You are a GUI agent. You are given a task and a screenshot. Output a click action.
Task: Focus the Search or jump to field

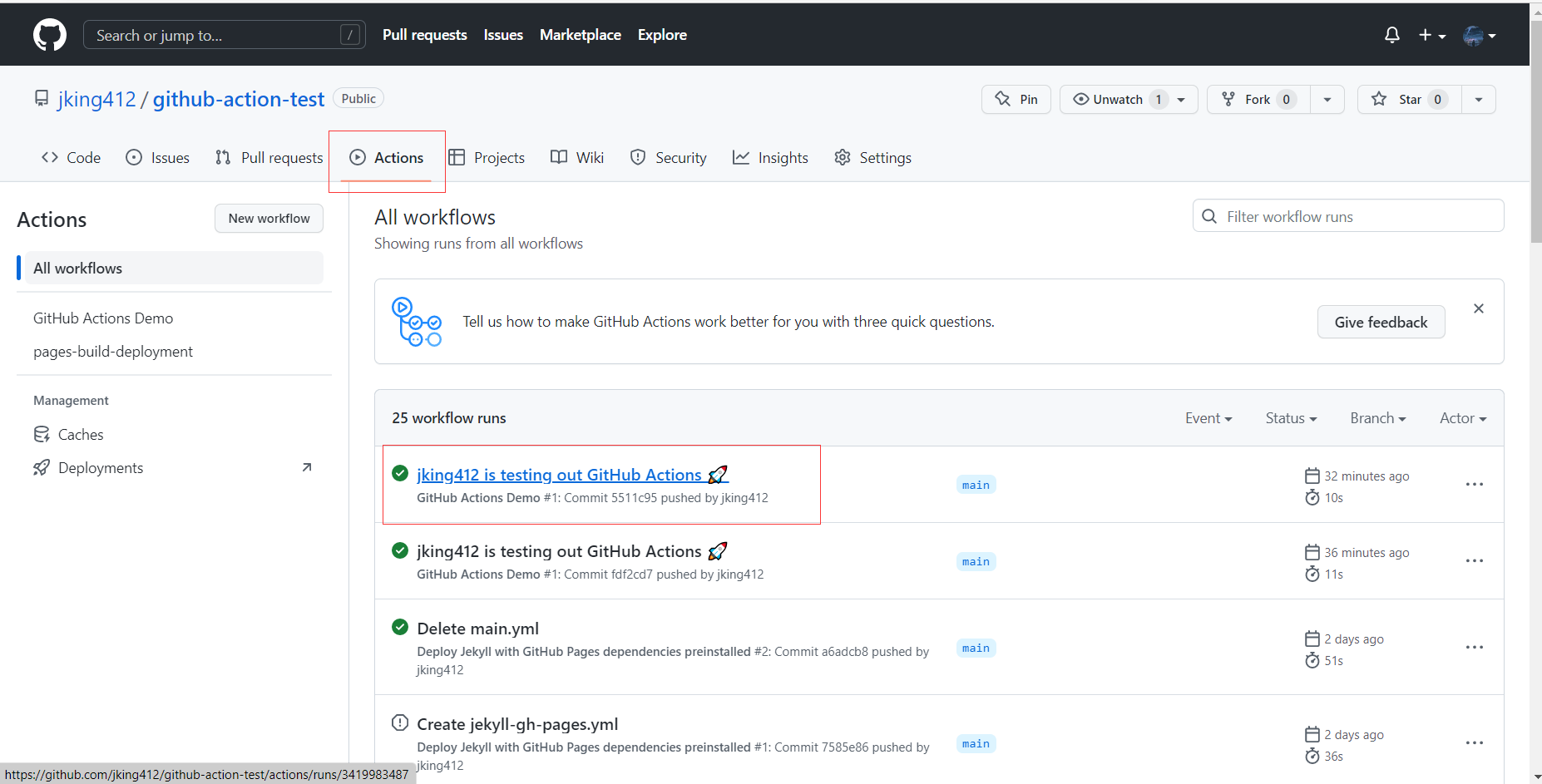tap(224, 35)
